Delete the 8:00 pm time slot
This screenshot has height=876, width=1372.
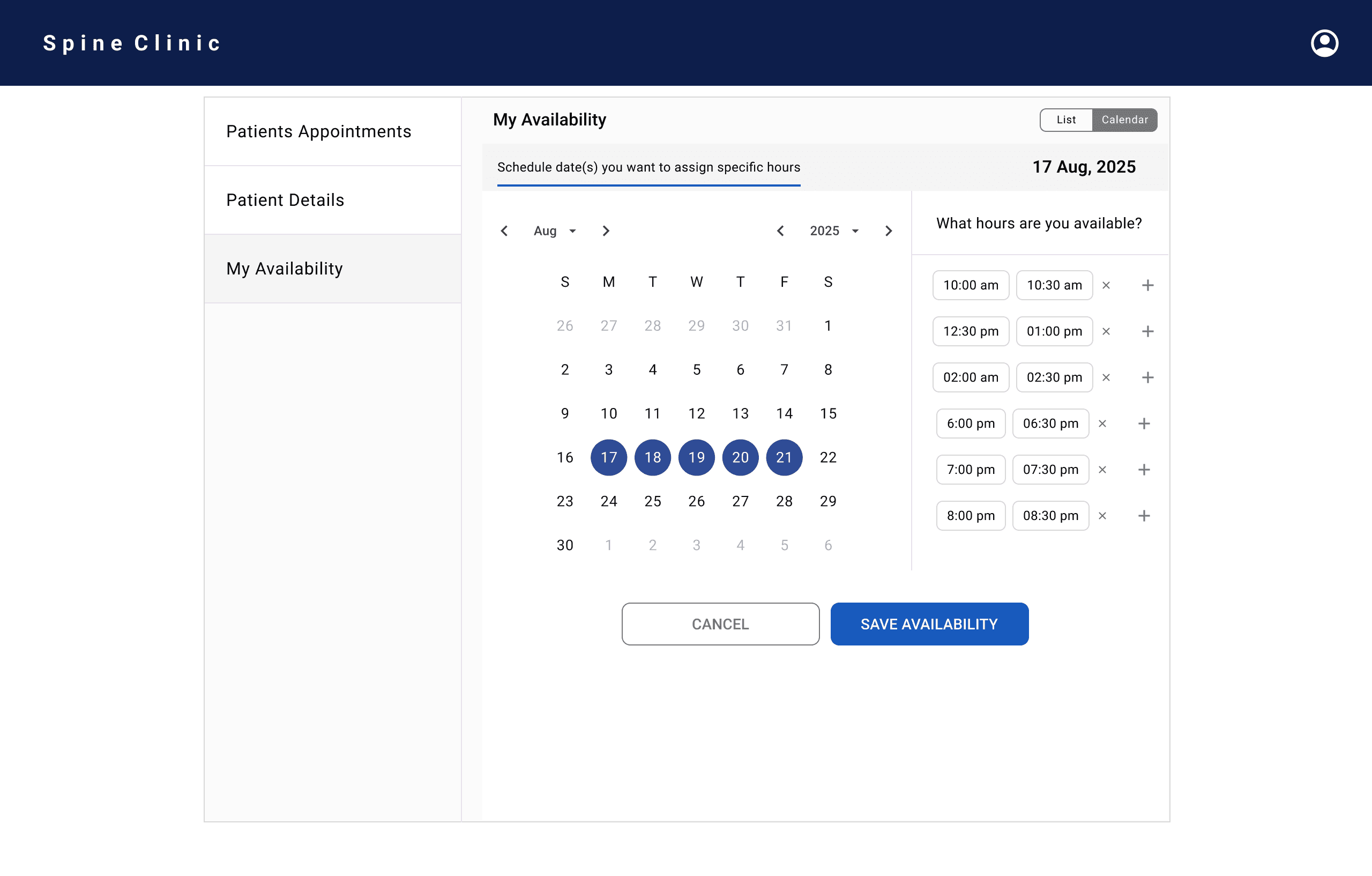[x=1102, y=516]
